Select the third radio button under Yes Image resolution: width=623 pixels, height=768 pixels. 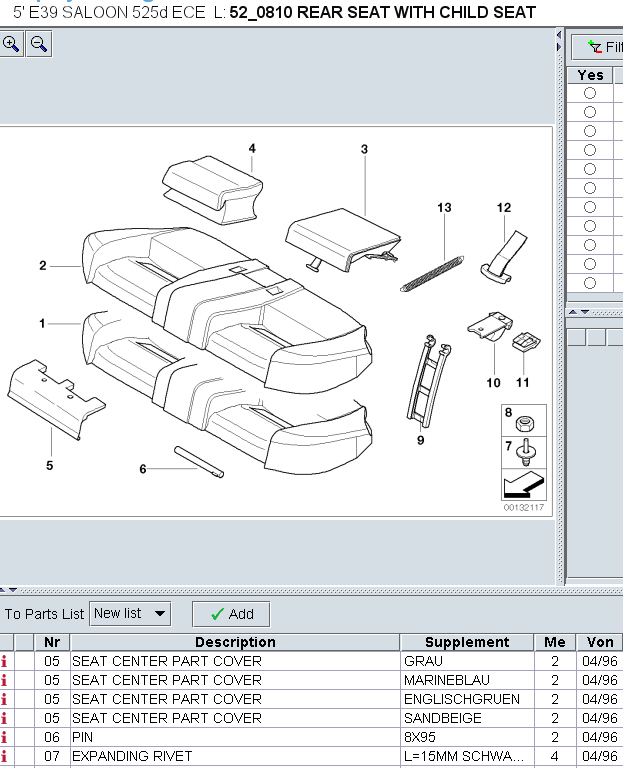(x=590, y=131)
